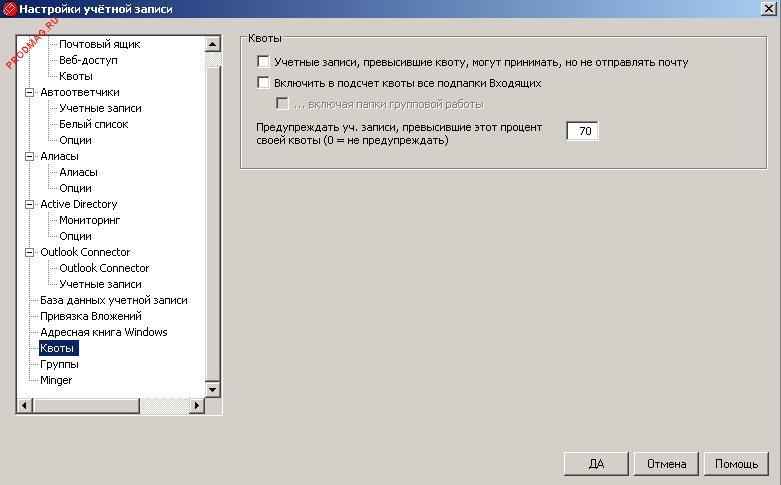The image size is (781, 485).
Task: Click the red app icon in title bar
Action: coord(9,9)
